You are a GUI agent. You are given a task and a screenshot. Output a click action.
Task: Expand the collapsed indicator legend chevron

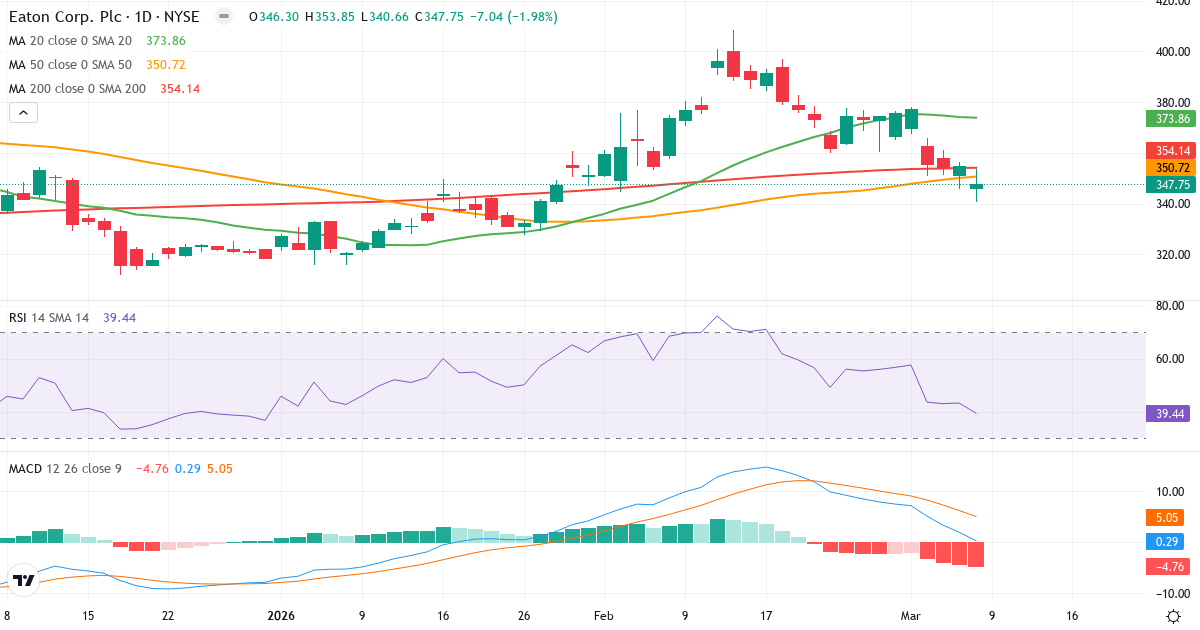(x=23, y=112)
